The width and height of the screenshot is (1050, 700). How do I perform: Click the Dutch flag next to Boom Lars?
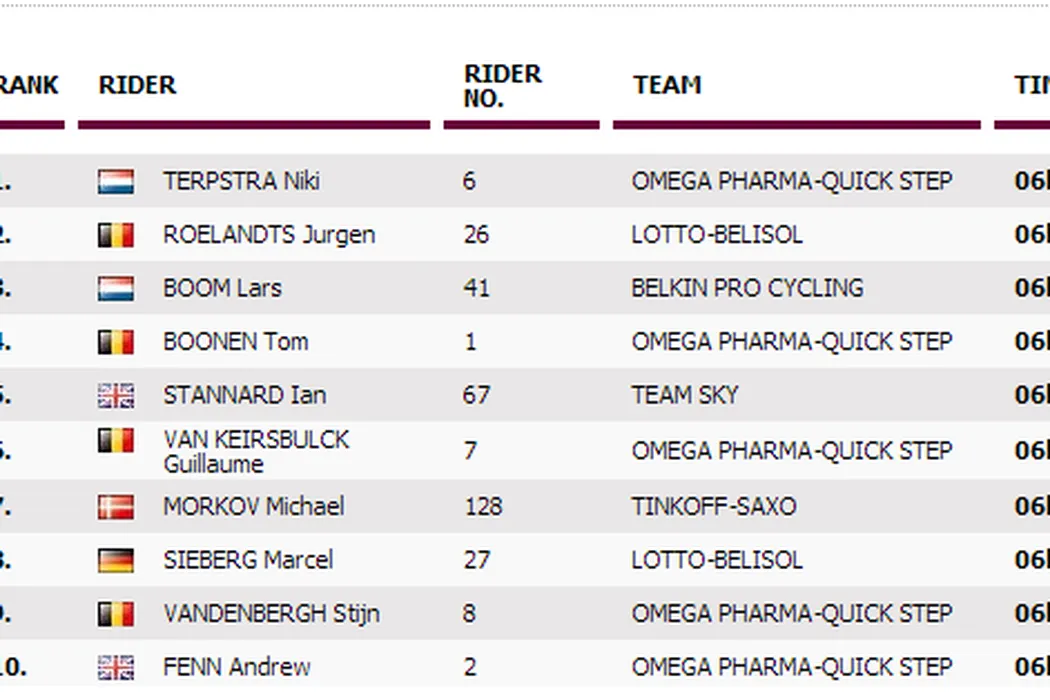(x=116, y=289)
